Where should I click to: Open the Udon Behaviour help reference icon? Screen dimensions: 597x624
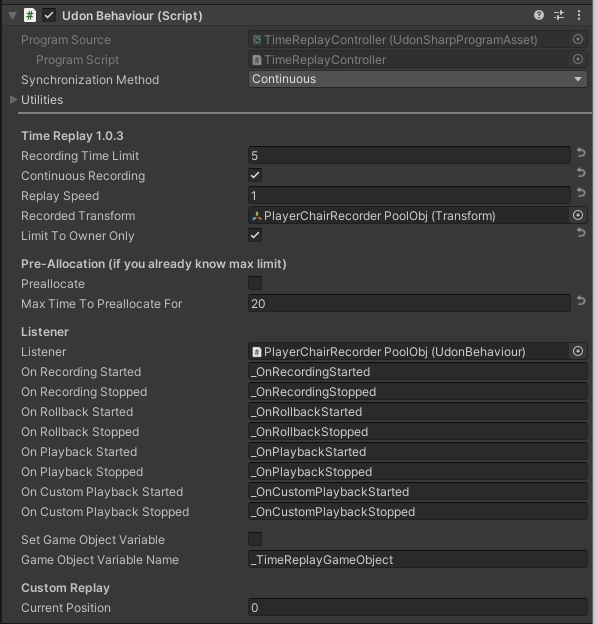pos(538,15)
